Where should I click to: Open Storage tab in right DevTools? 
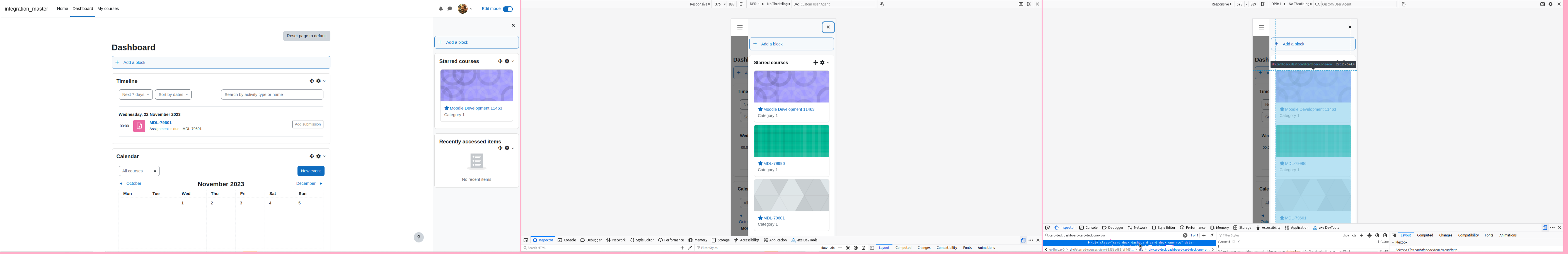point(1242,228)
